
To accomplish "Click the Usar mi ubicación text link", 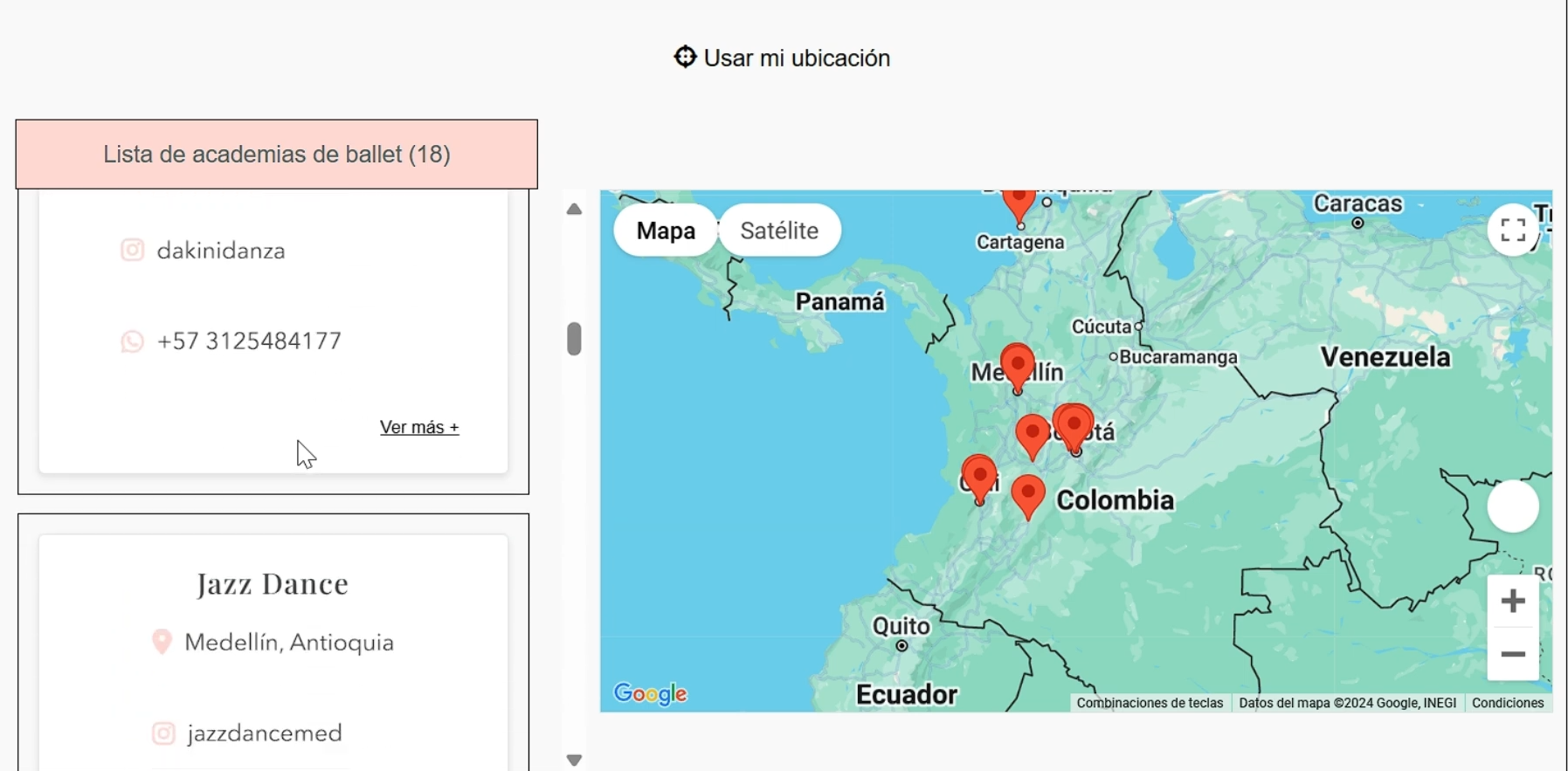I will tap(797, 59).
